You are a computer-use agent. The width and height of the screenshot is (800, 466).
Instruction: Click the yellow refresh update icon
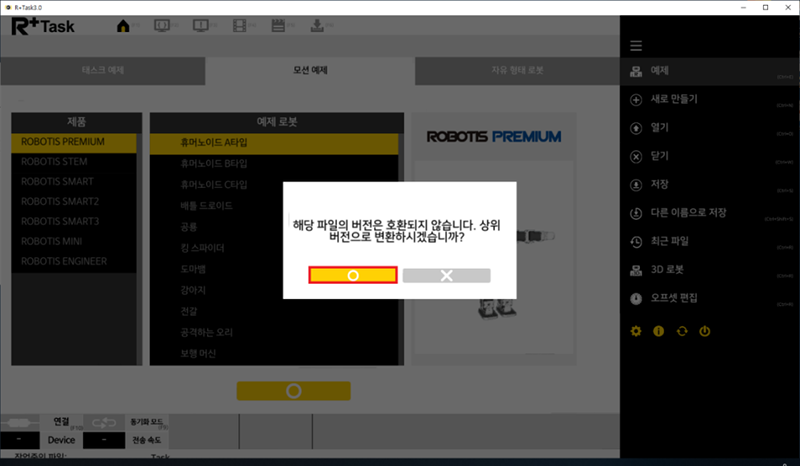681,331
